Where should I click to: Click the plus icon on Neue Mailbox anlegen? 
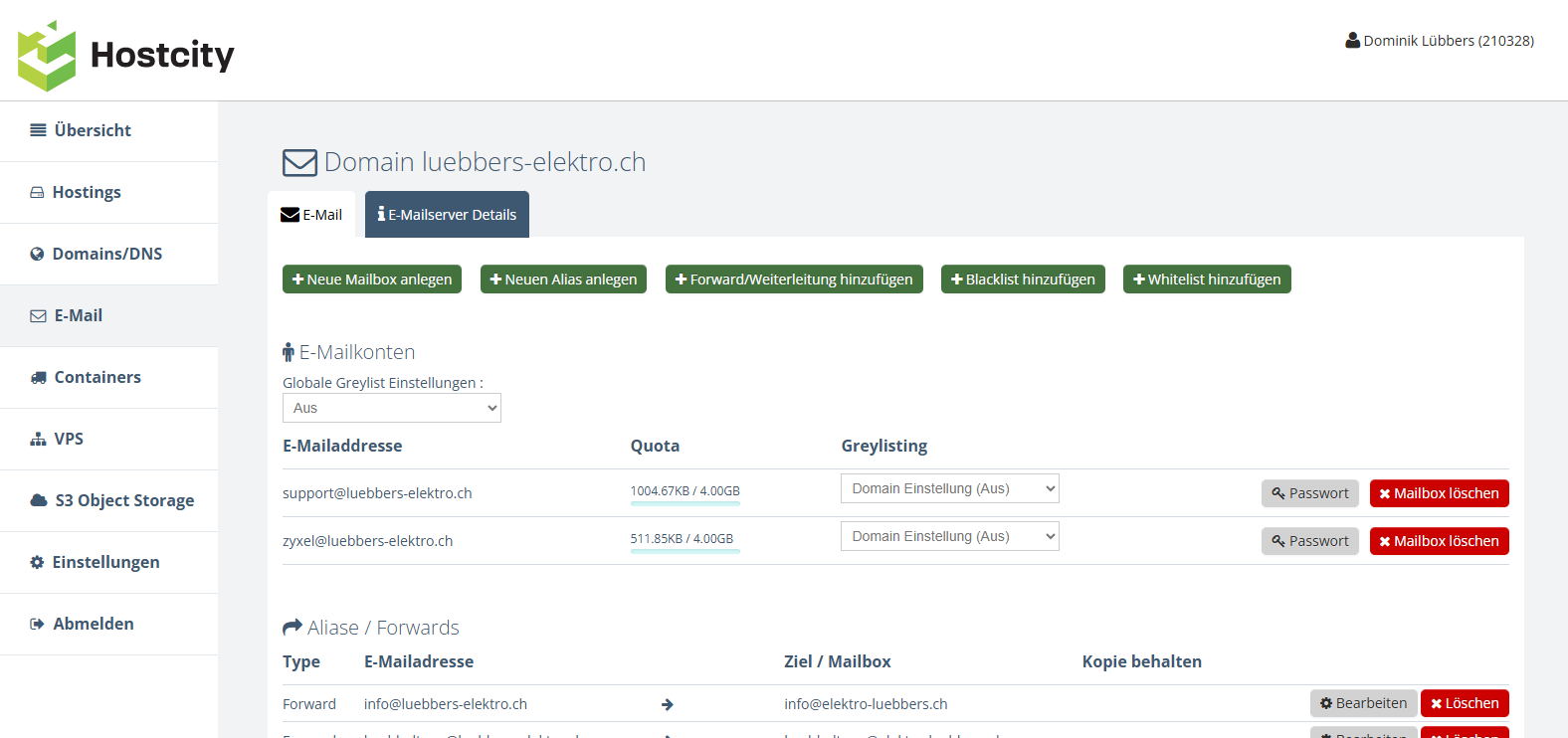(x=298, y=279)
